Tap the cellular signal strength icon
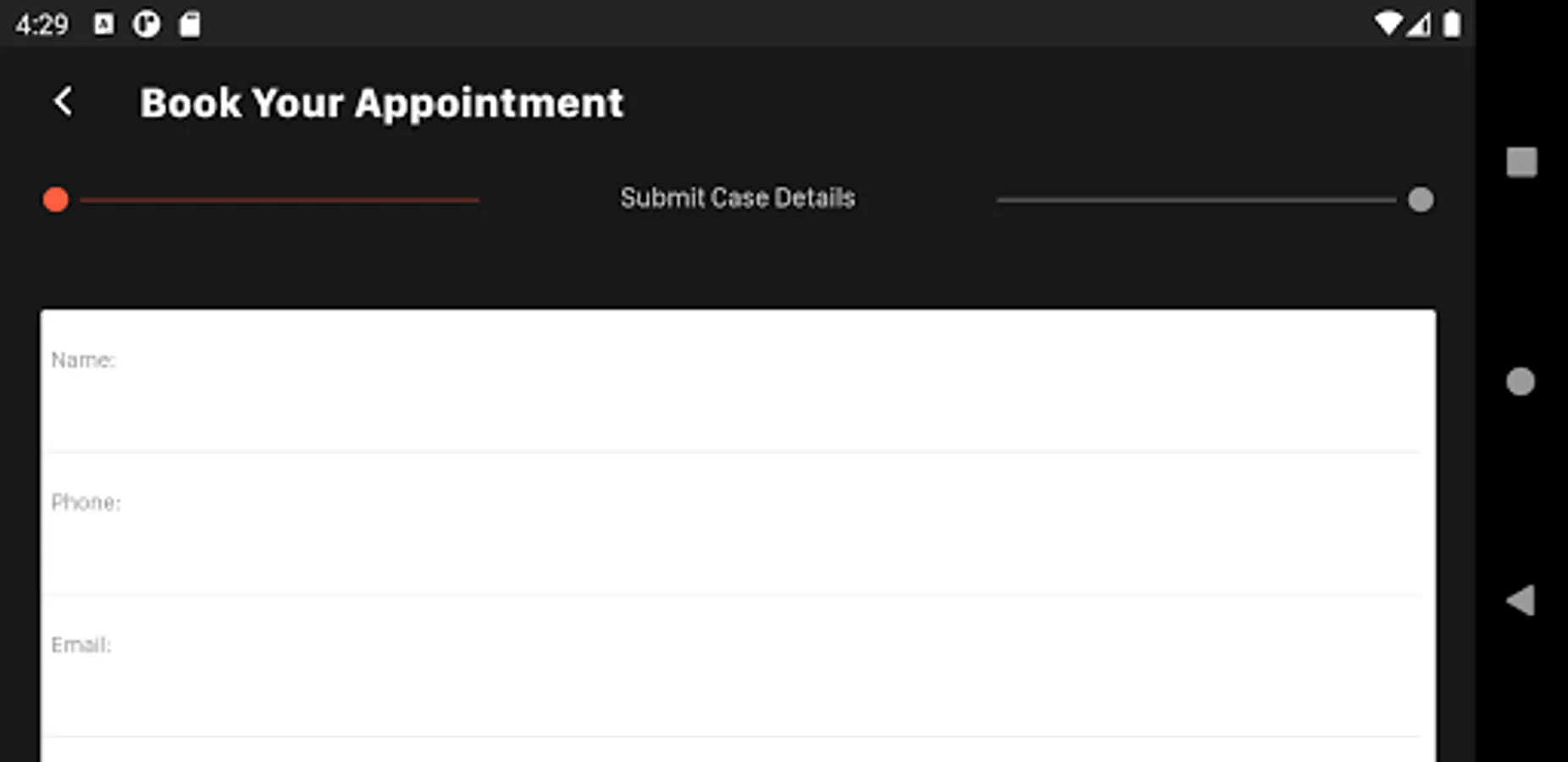 [1420, 25]
